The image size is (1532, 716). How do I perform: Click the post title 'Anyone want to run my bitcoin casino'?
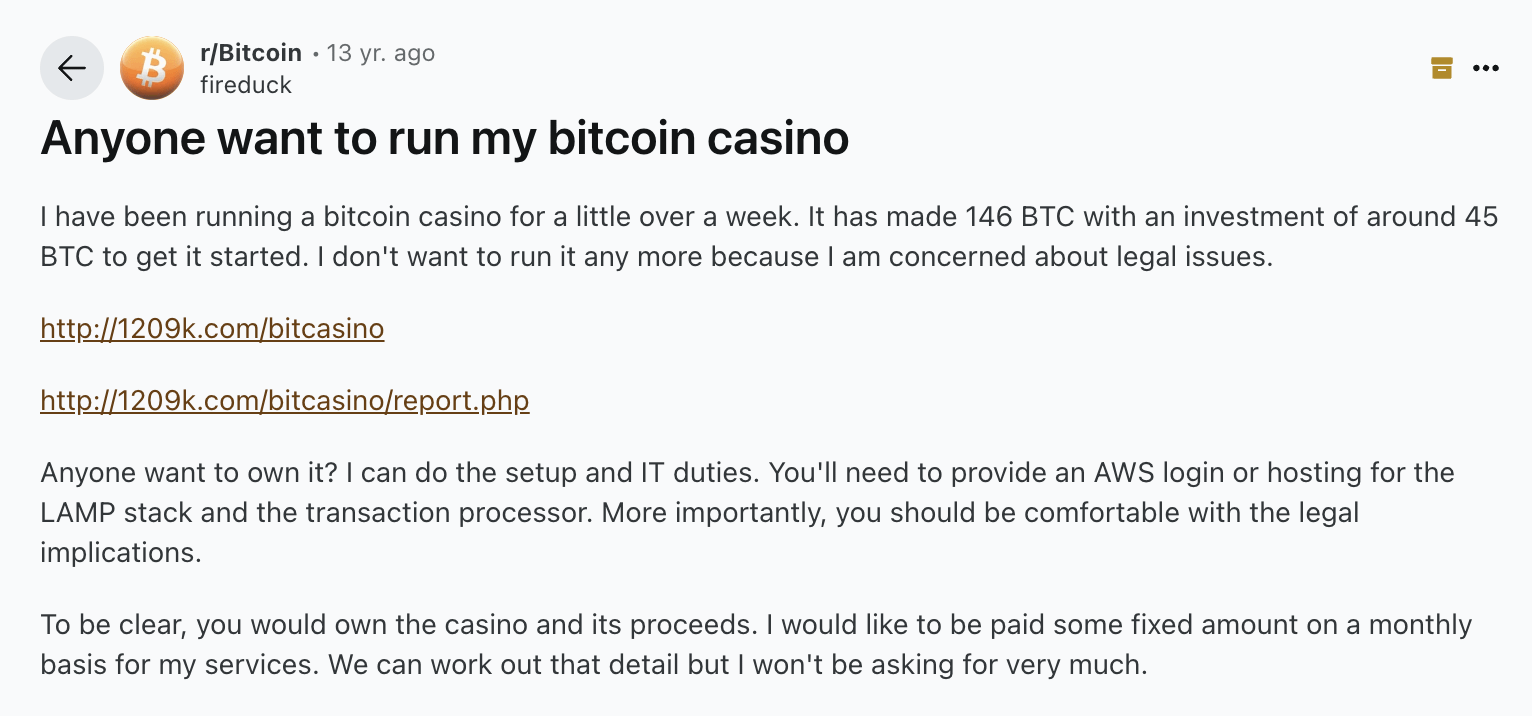pyautogui.click(x=444, y=138)
